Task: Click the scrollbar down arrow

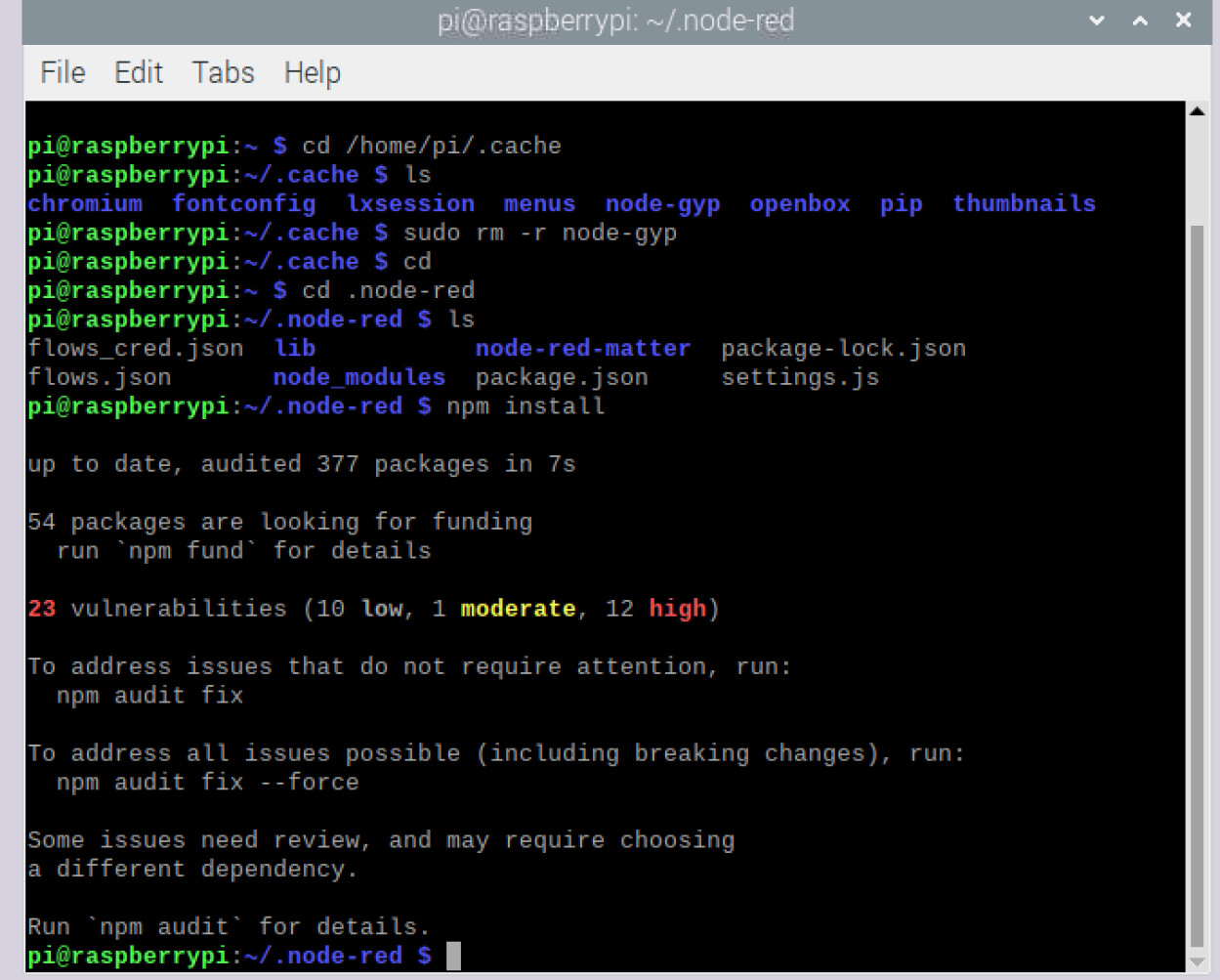Action: pos(1197,962)
